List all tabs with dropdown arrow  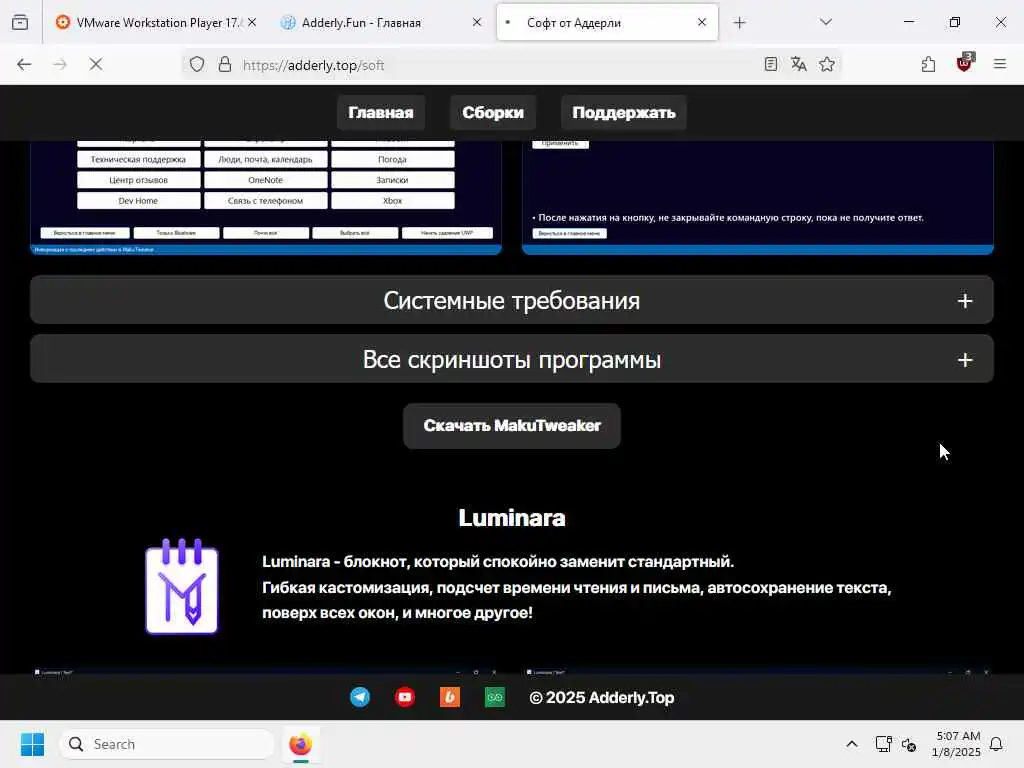point(826,23)
